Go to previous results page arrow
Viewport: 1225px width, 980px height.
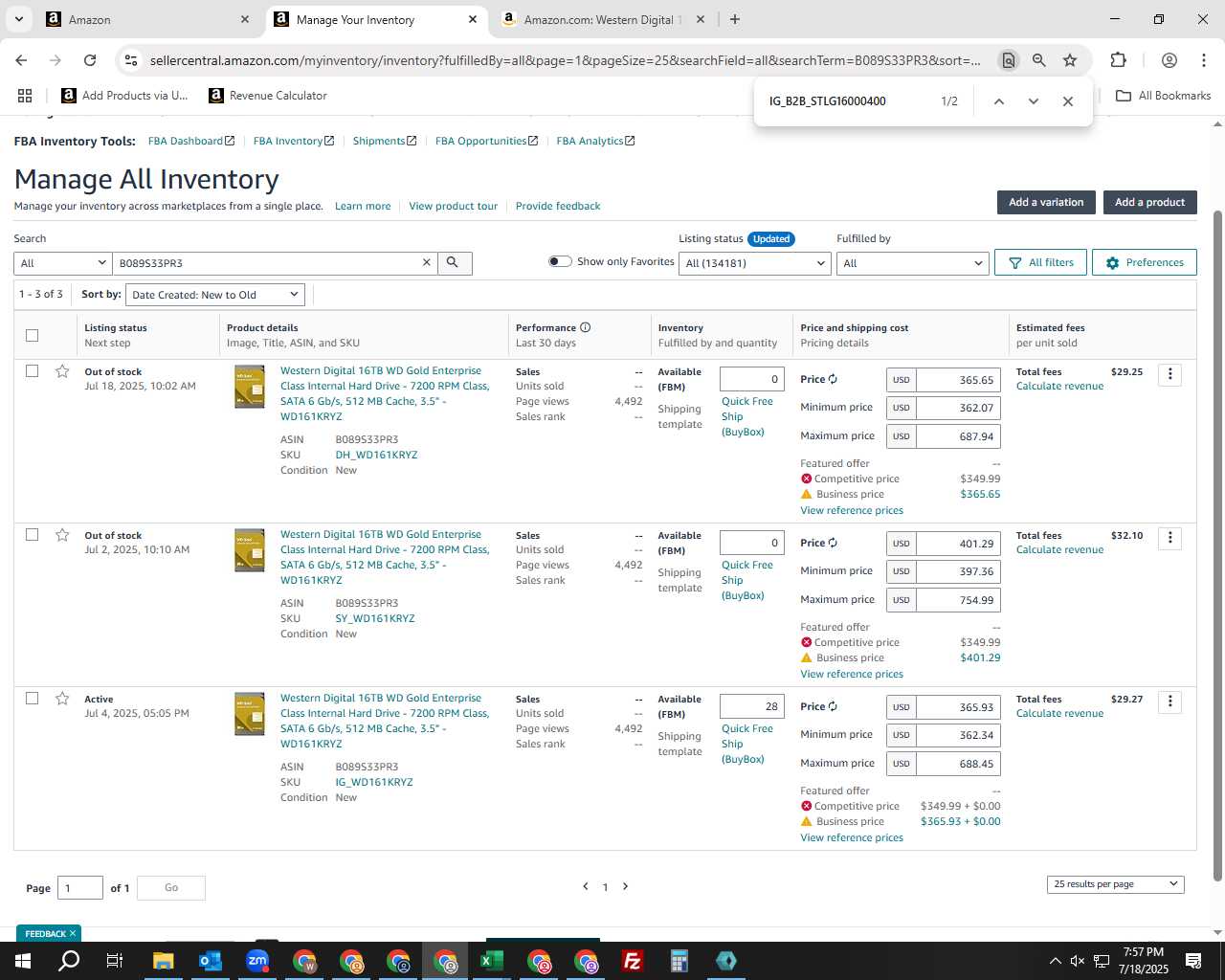click(585, 886)
